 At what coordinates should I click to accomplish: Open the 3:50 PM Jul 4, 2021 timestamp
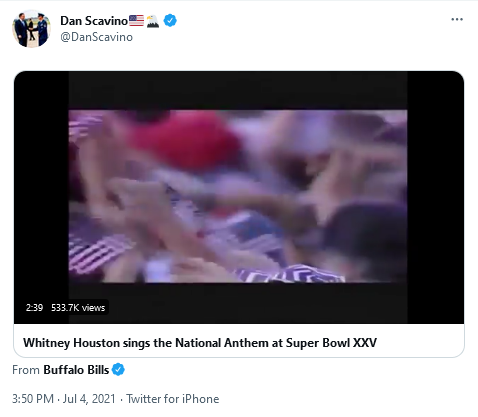point(64,399)
